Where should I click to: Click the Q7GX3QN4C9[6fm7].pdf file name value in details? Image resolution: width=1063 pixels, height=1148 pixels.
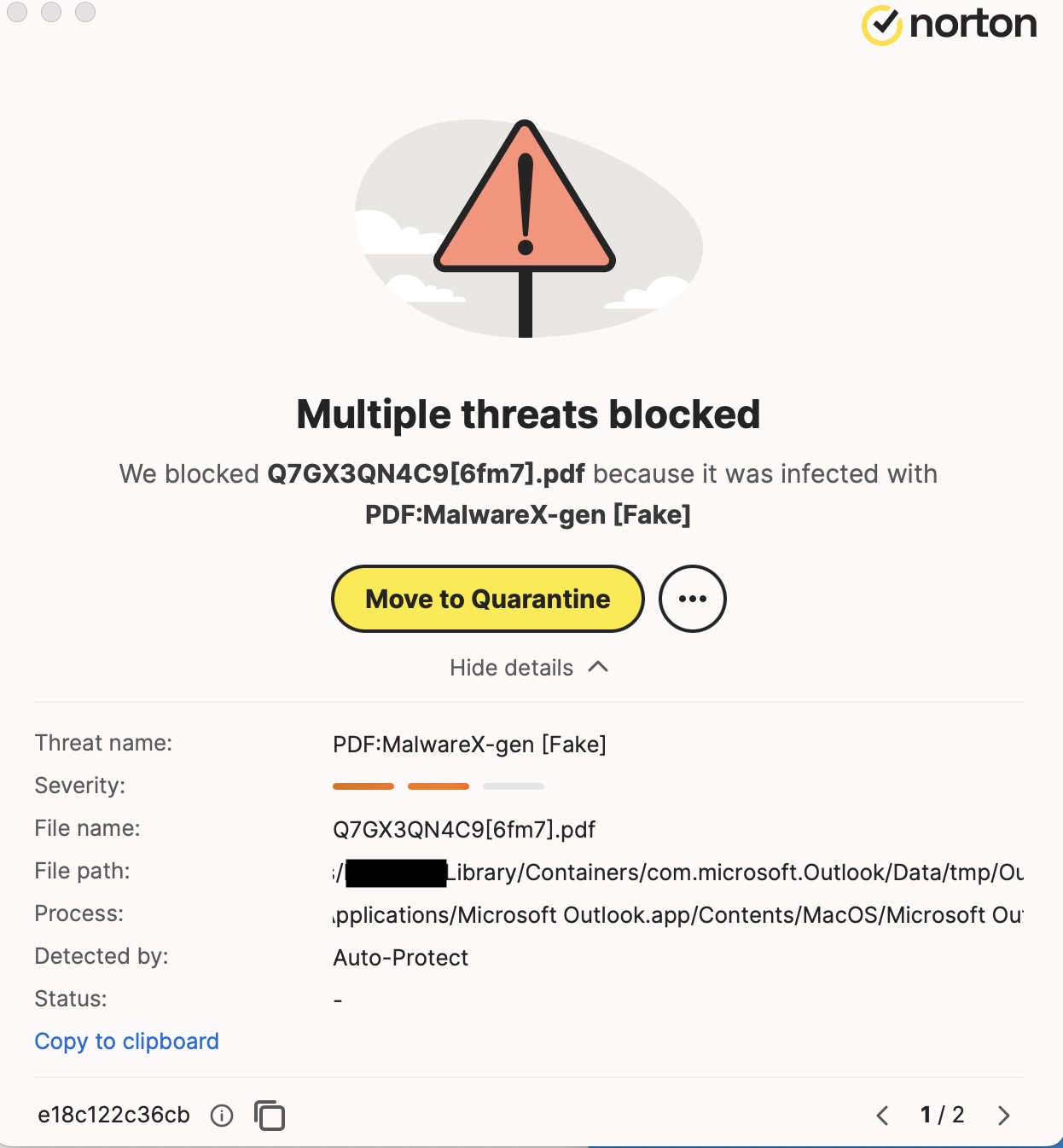pos(464,830)
